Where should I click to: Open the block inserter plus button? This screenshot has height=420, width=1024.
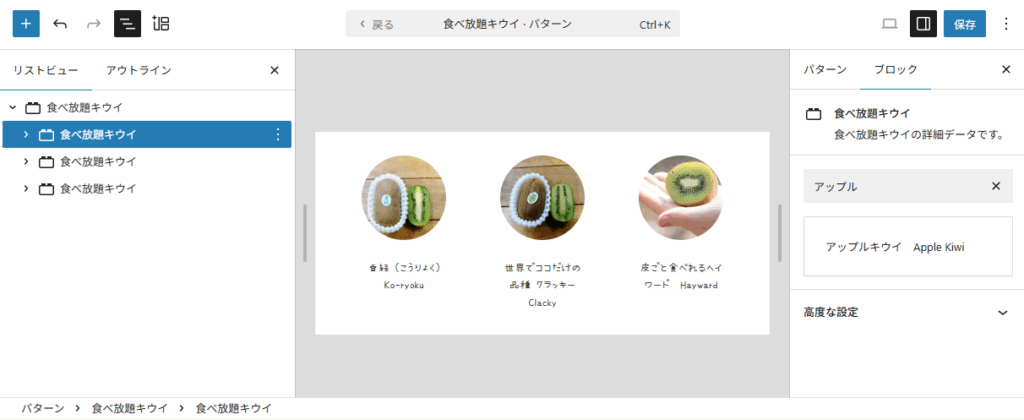26,24
